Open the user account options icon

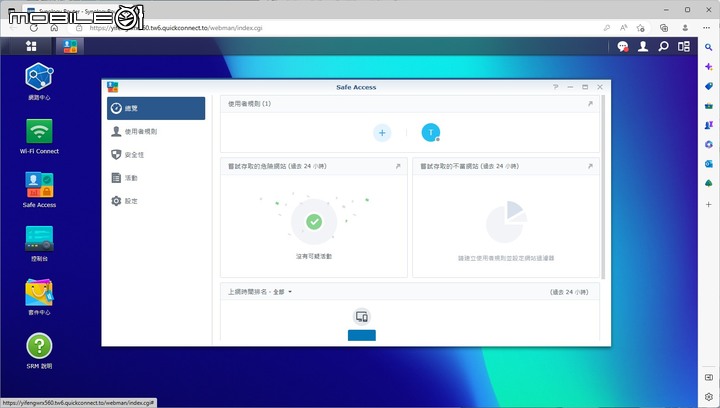(x=643, y=46)
